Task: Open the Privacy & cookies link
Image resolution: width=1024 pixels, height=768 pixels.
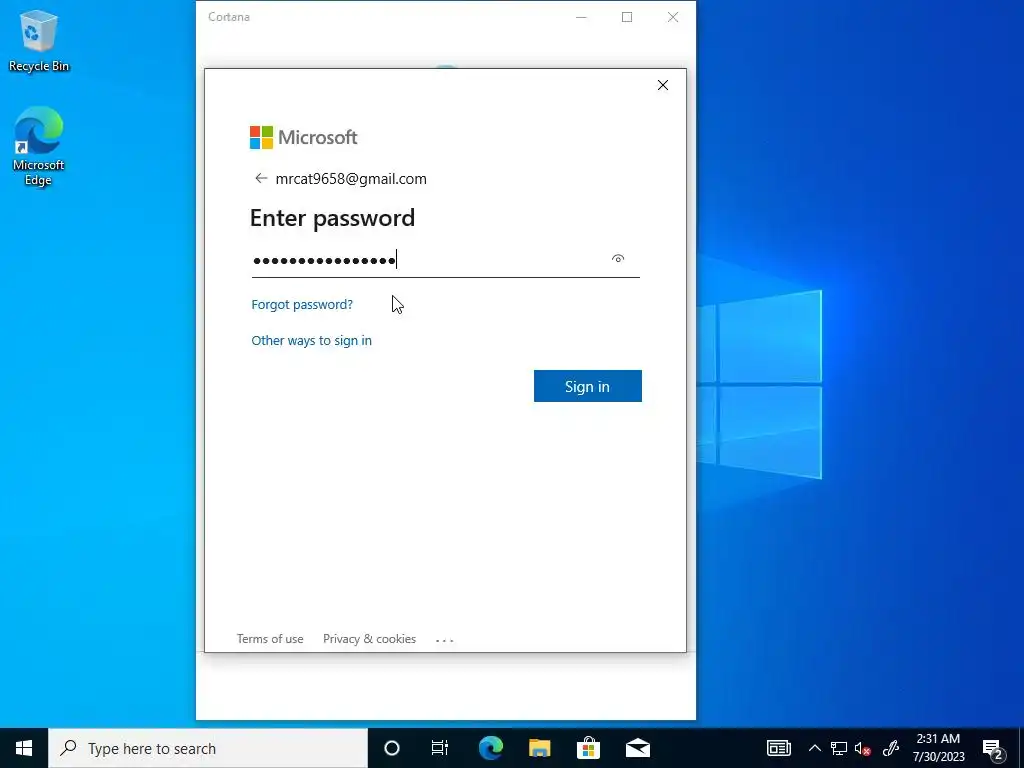Action: [369, 639]
